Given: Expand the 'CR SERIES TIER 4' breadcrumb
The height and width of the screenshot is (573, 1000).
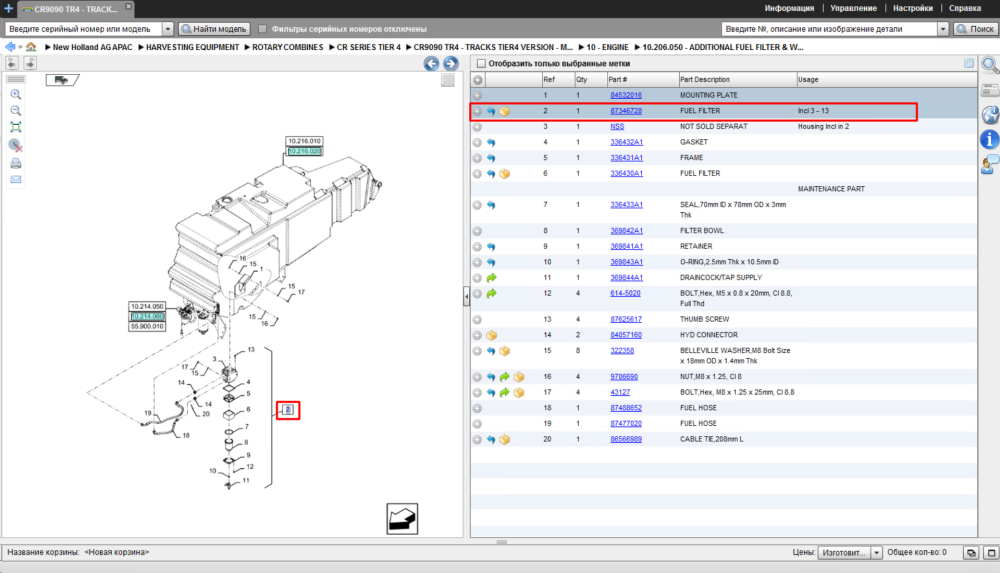Looking at the screenshot, I should [x=332, y=47].
